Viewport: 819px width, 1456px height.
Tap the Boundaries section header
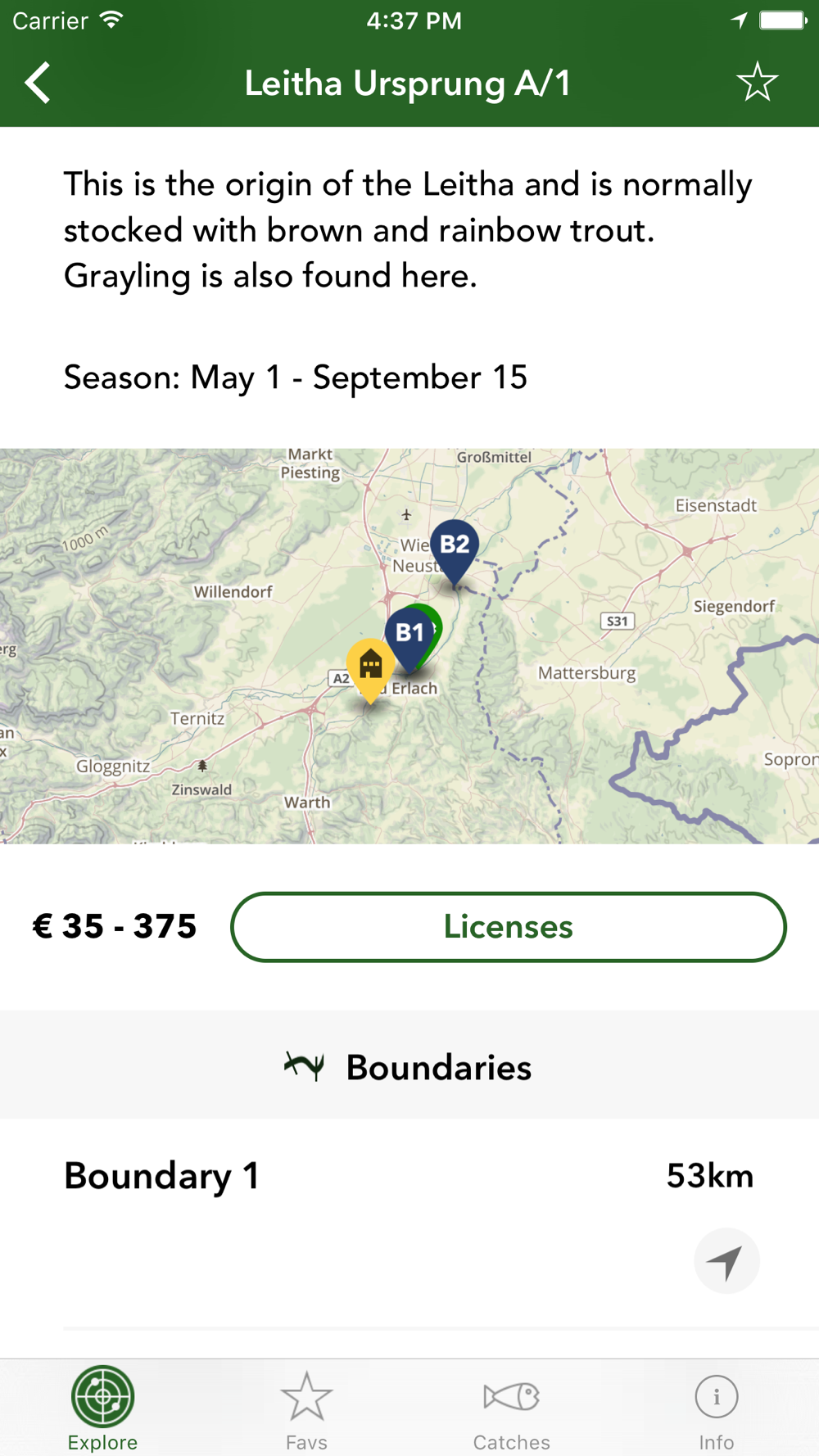pos(409,1067)
